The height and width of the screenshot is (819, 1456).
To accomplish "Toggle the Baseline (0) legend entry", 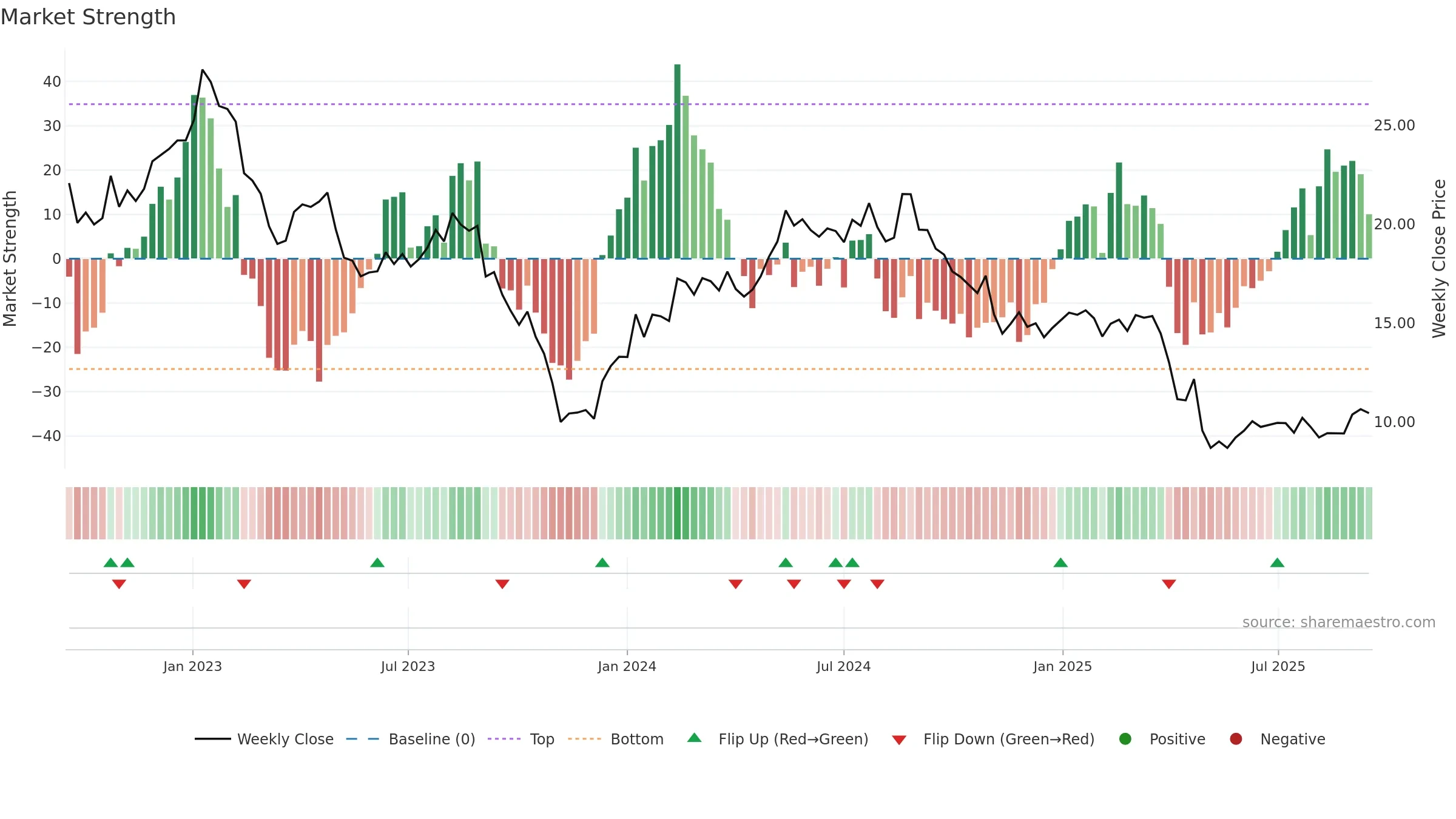I will pyautogui.click(x=411, y=739).
